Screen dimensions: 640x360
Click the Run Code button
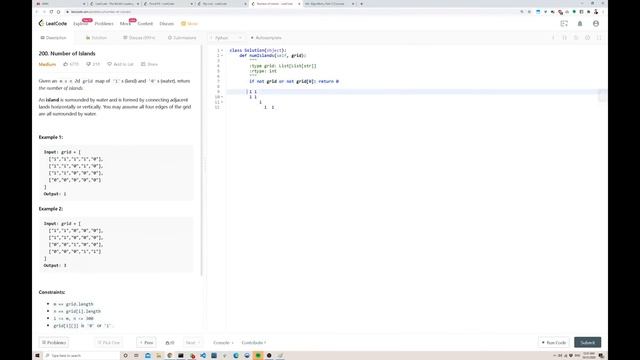[553, 342]
